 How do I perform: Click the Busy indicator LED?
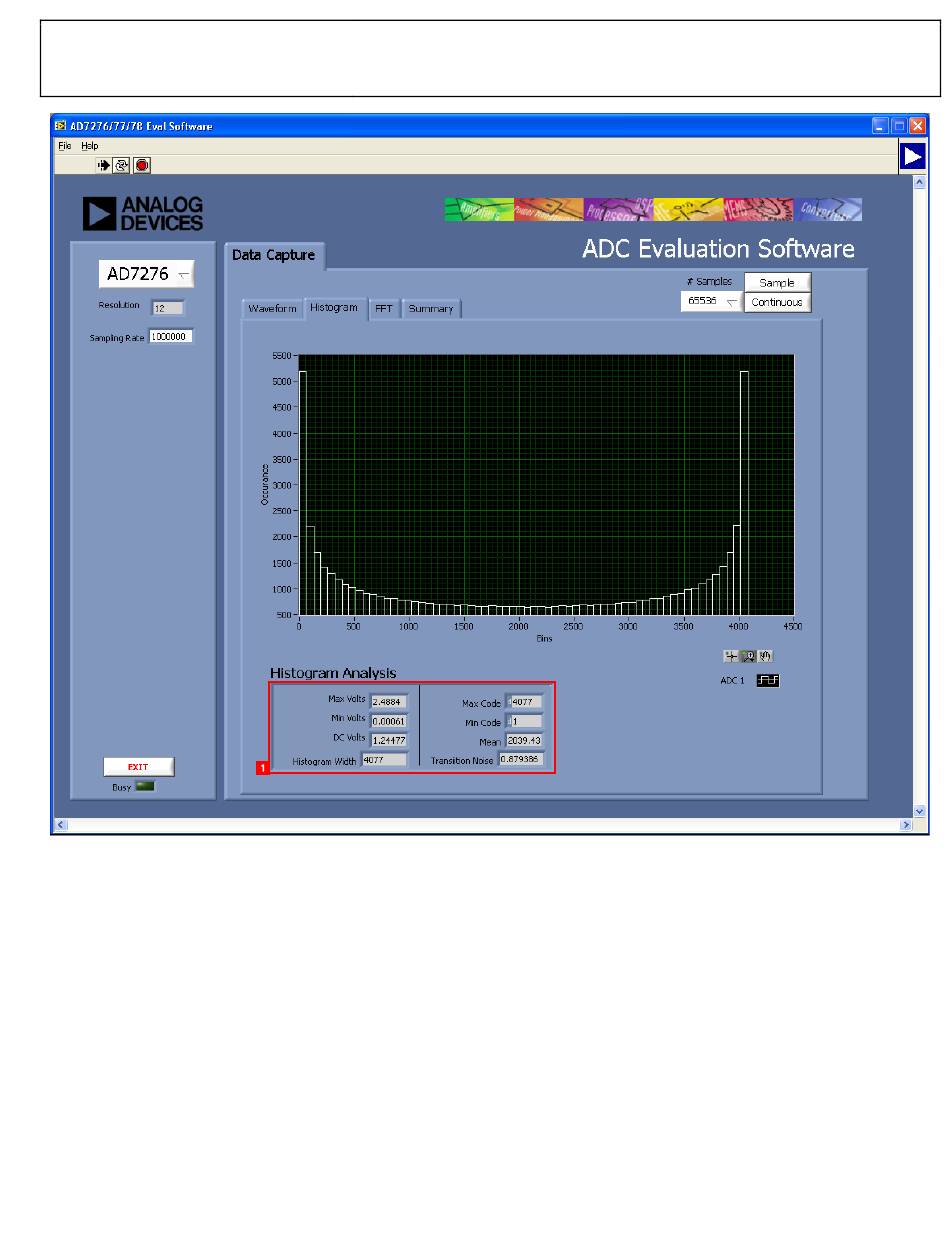(146, 787)
